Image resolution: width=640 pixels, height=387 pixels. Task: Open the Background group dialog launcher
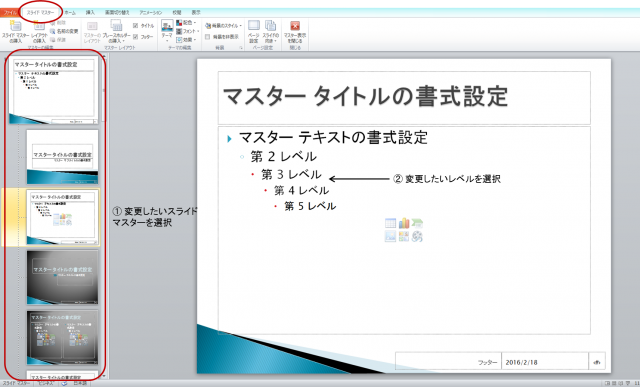[x=241, y=48]
